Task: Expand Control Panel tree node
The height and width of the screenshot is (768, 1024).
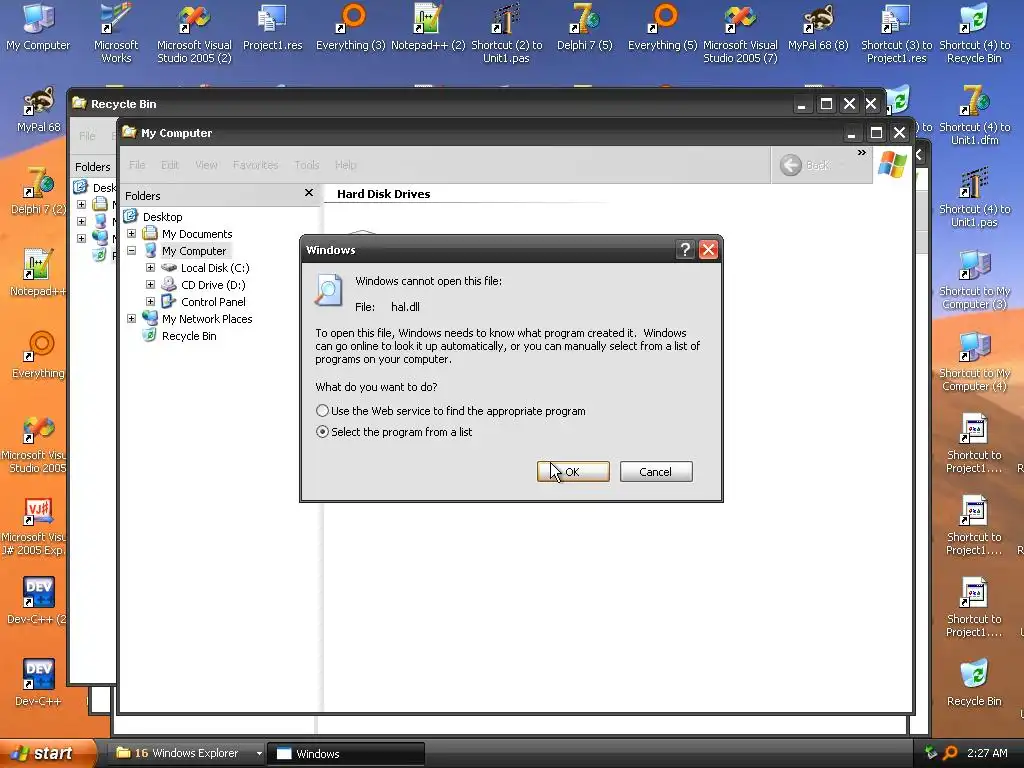Action: (150, 301)
